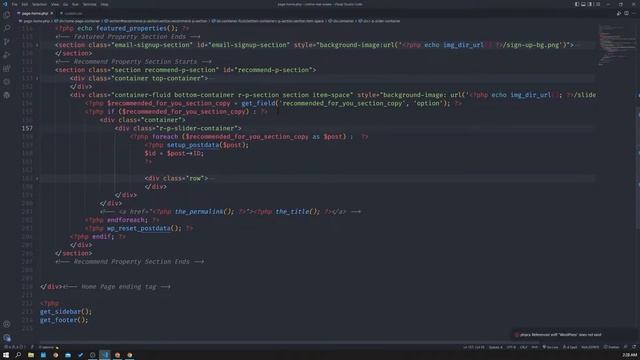Open the Go menu
Viewport: 640px width, 360px height.
click(x=65, y=4)
